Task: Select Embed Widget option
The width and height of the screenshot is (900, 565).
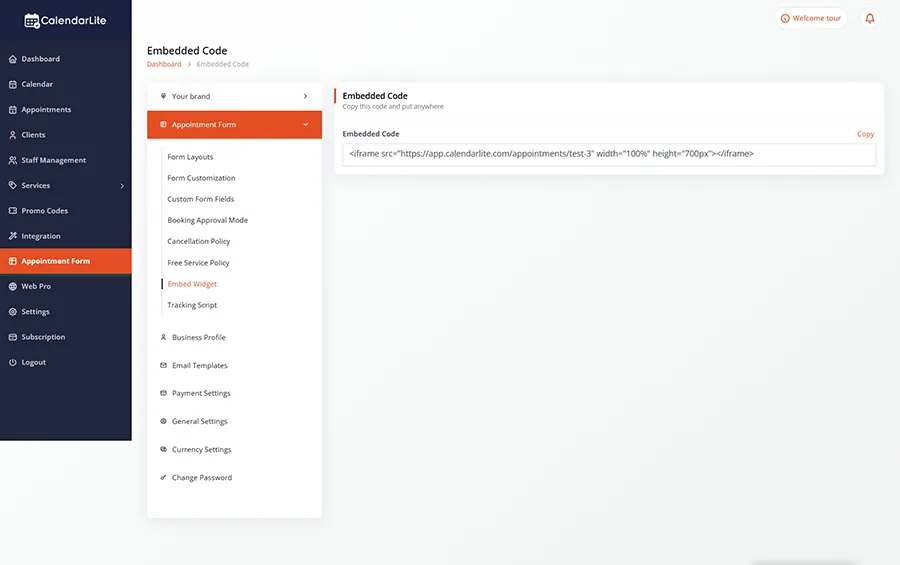Action: click(192, 284)
